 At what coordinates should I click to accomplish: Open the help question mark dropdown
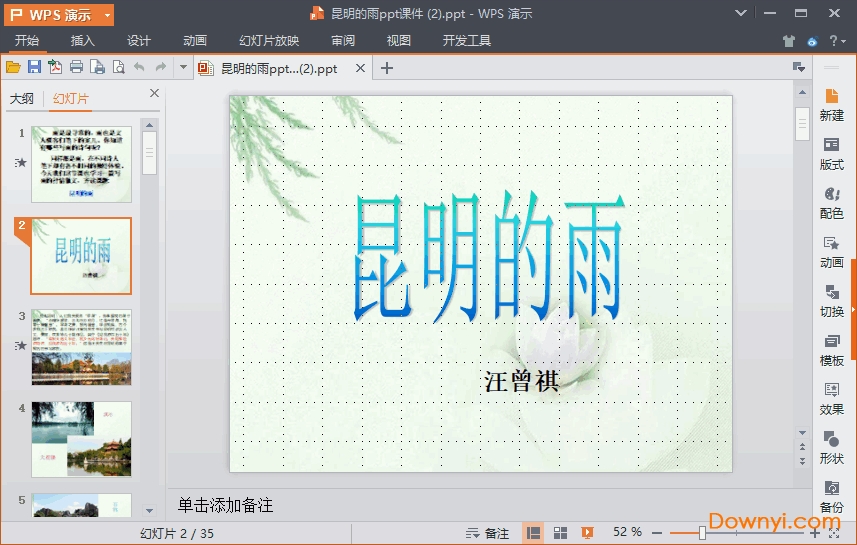coord(837,41)
